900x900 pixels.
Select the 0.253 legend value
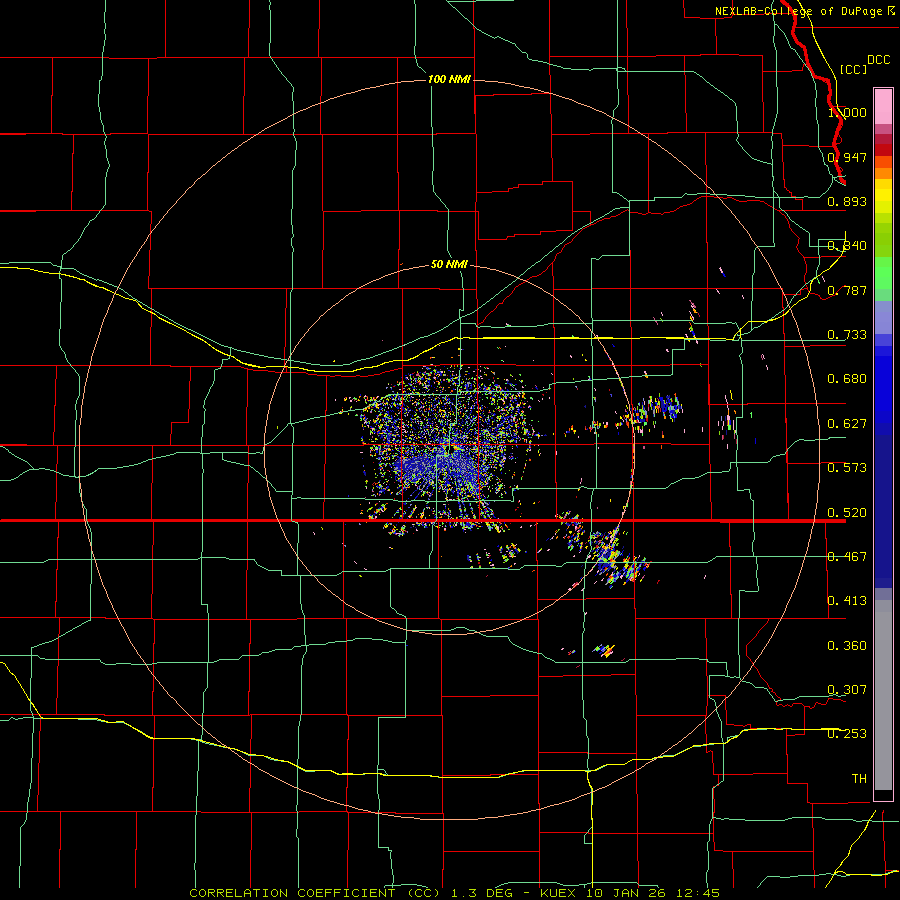point(847,734)
